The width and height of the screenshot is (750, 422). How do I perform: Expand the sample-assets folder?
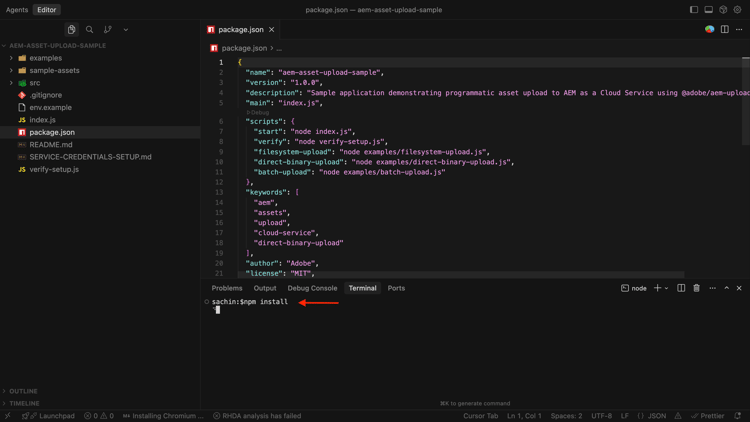pos(54,70)
